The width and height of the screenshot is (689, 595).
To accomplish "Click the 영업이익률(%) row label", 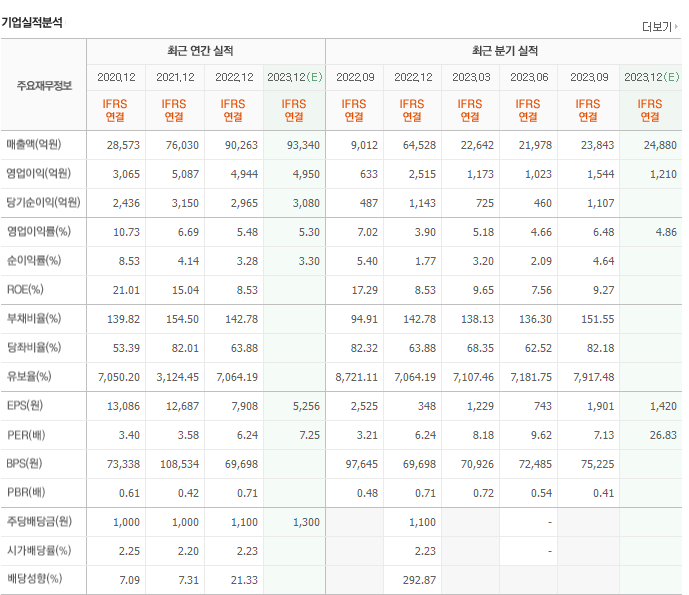I will [39, 231].
